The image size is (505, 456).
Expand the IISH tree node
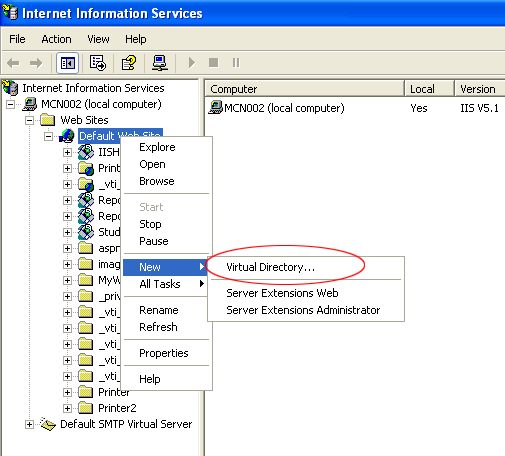click(67, 152)
